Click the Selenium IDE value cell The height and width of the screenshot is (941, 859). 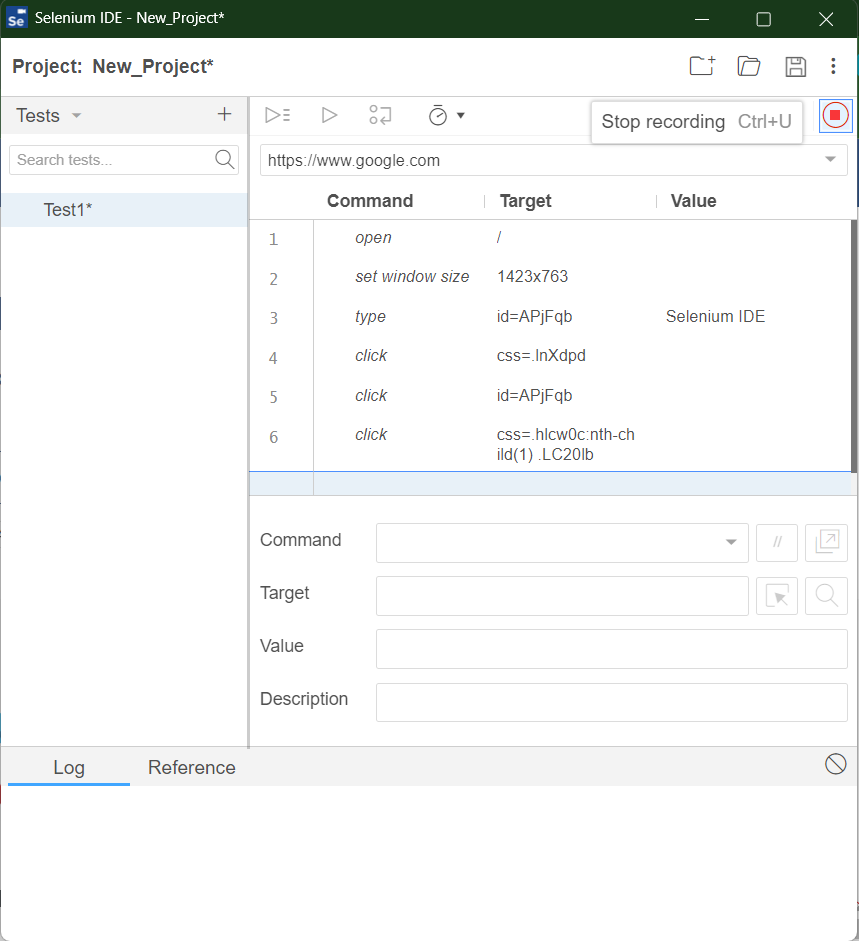point(715,316)
